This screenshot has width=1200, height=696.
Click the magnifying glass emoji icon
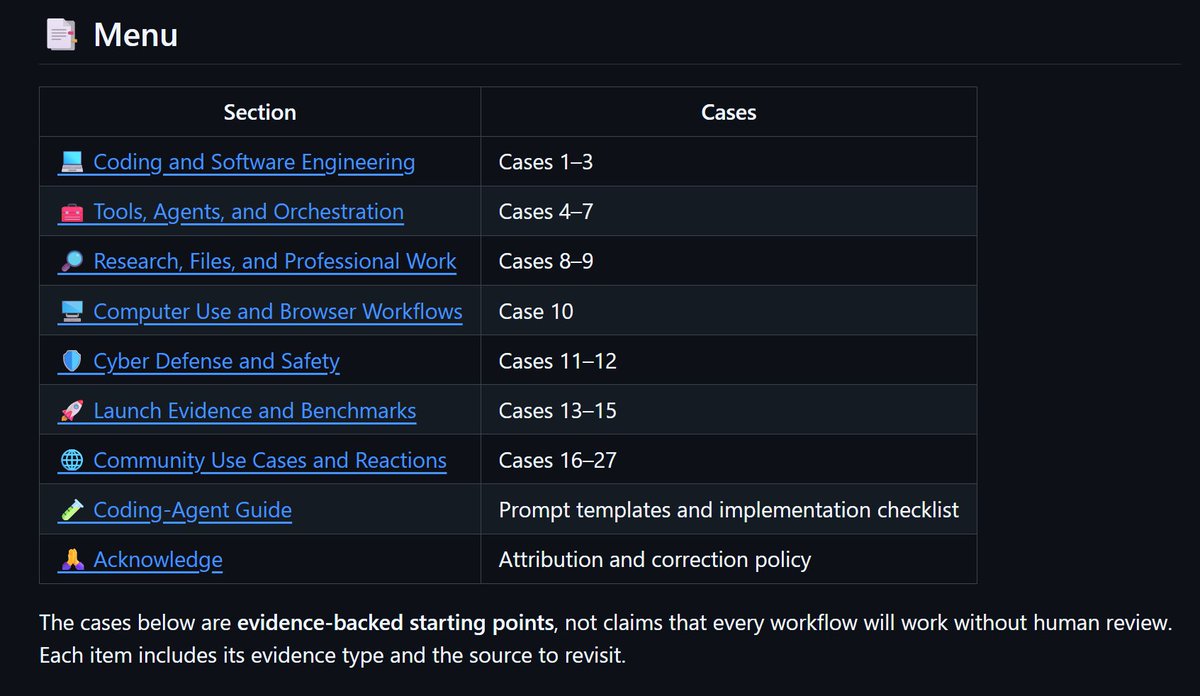click(x=71, y=262)
